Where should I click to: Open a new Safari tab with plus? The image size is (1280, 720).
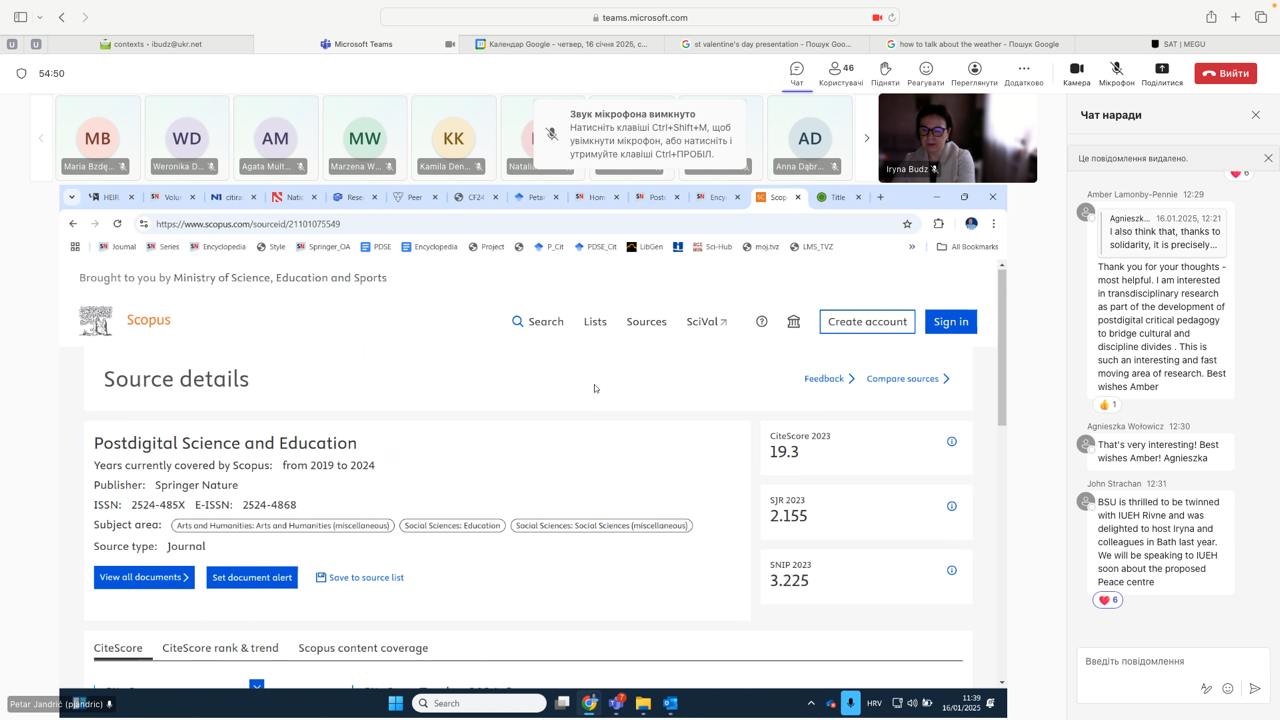[x=1236, y=17]
